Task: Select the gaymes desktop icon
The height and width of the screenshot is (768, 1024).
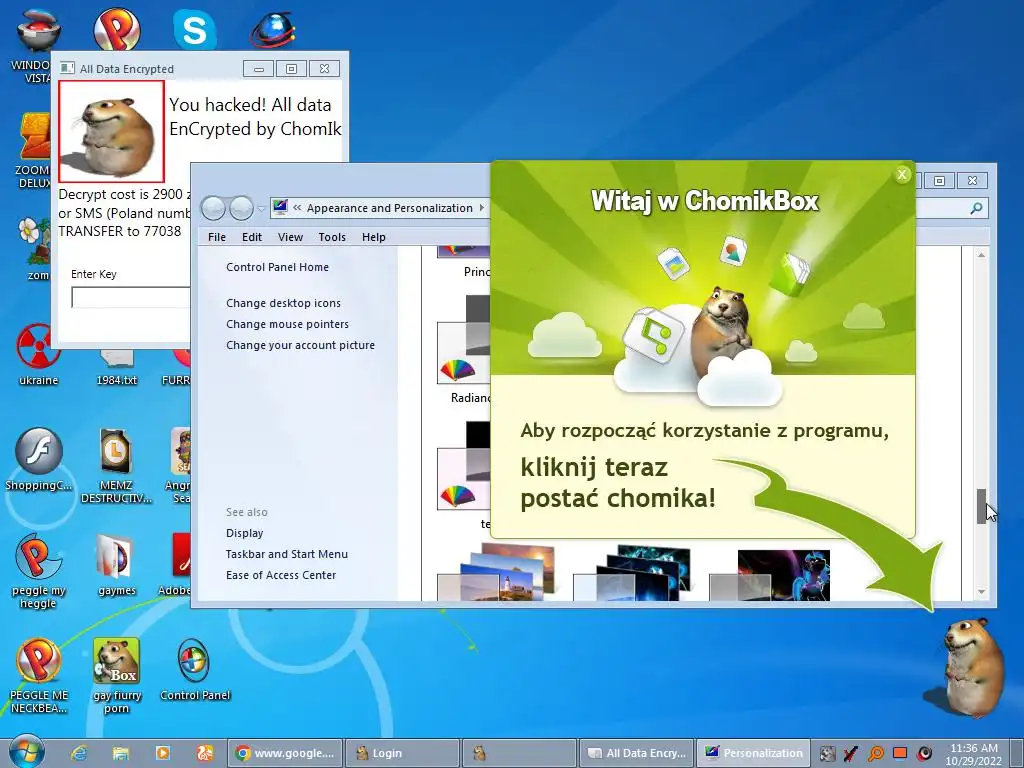Action: point(117,565)
